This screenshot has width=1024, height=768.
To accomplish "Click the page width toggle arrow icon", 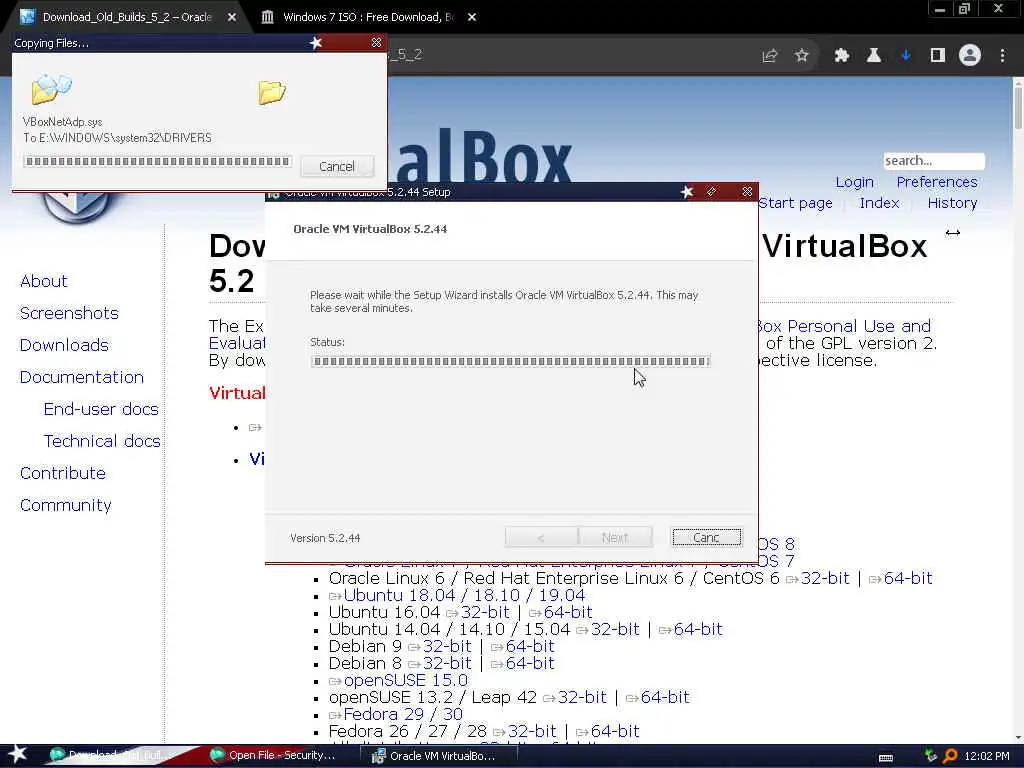I will 953,232.
